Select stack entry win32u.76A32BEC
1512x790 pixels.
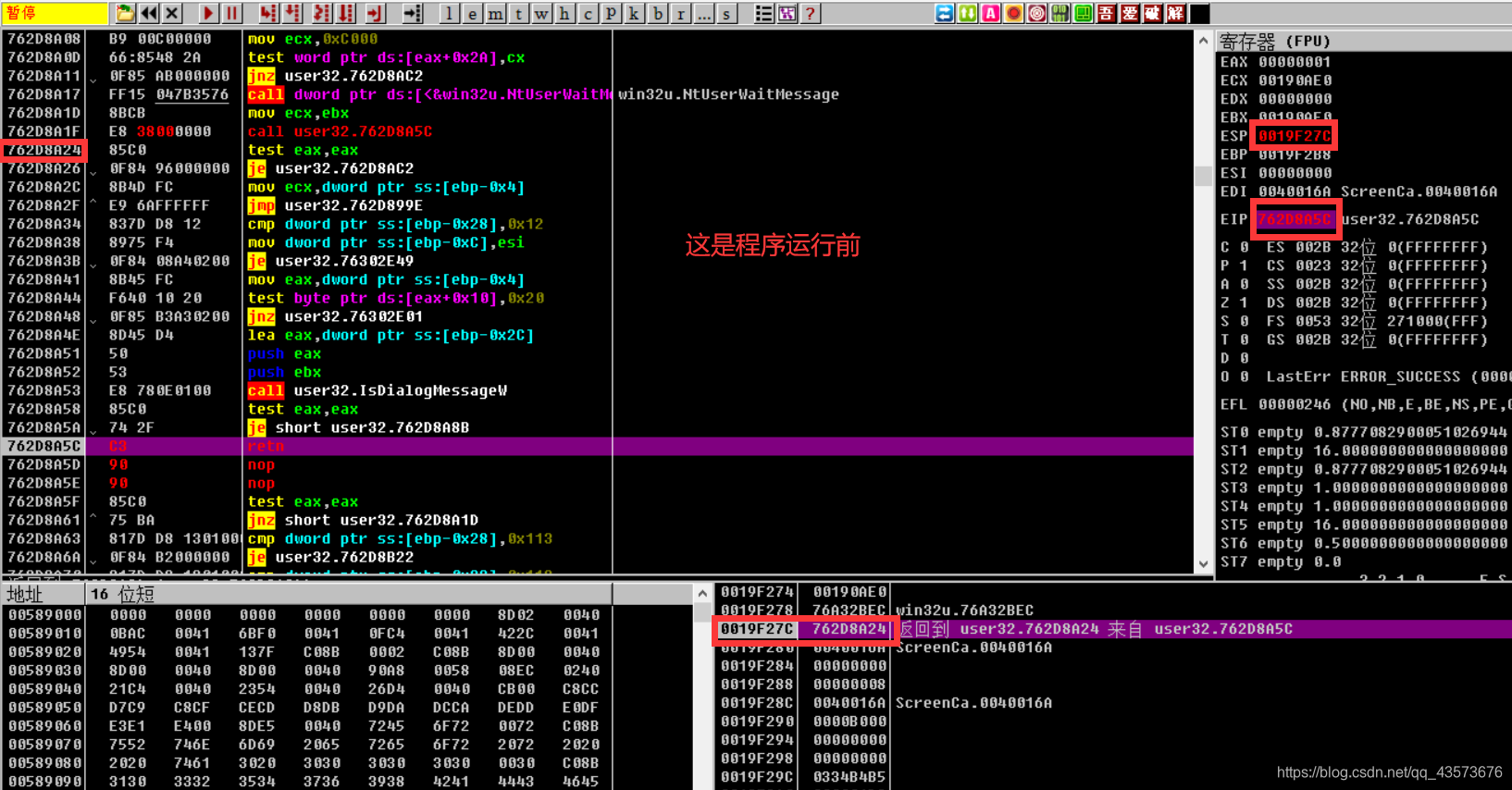pos(964,611)
